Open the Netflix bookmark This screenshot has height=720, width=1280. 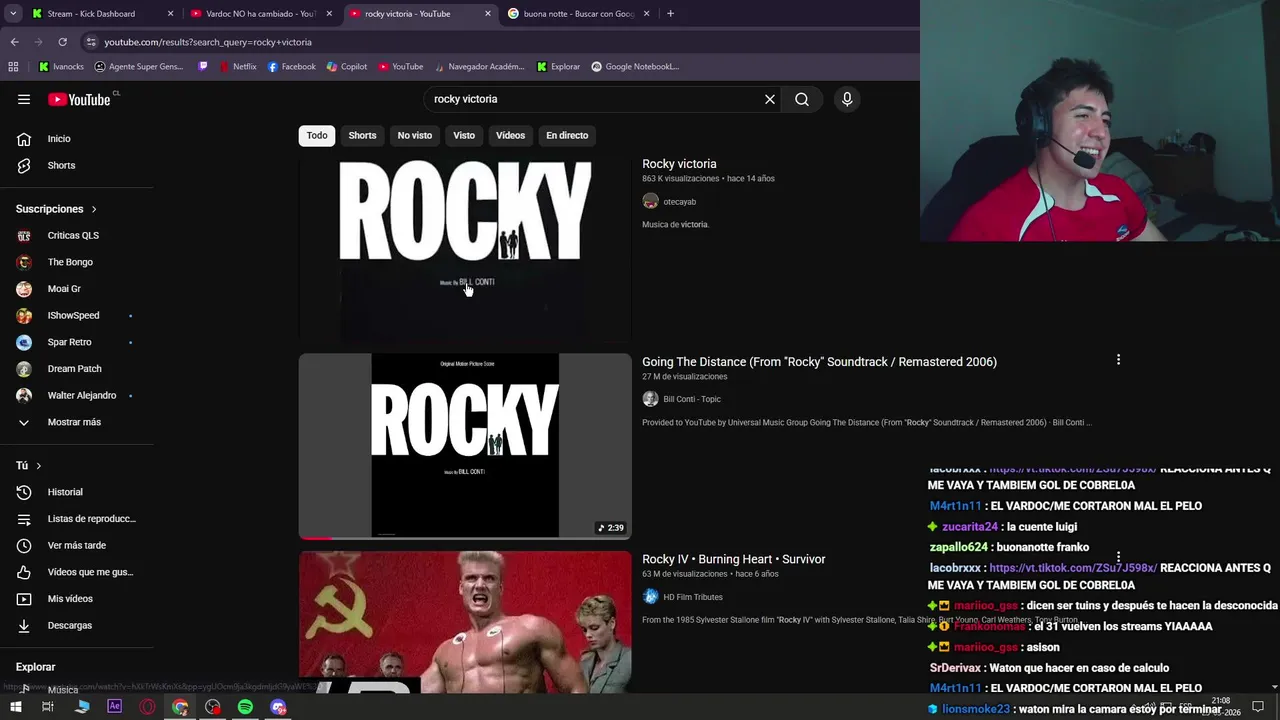pyautogui.click(x=236, y=67)
